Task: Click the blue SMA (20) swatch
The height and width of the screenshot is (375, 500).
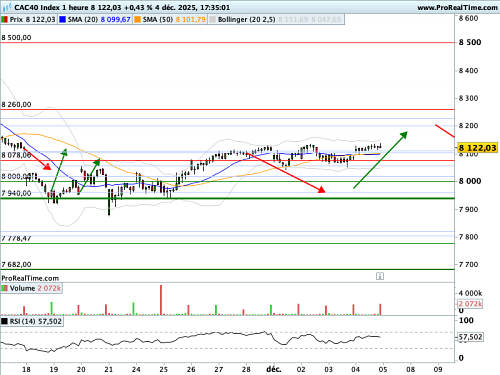Action: (x=62, y=20)
